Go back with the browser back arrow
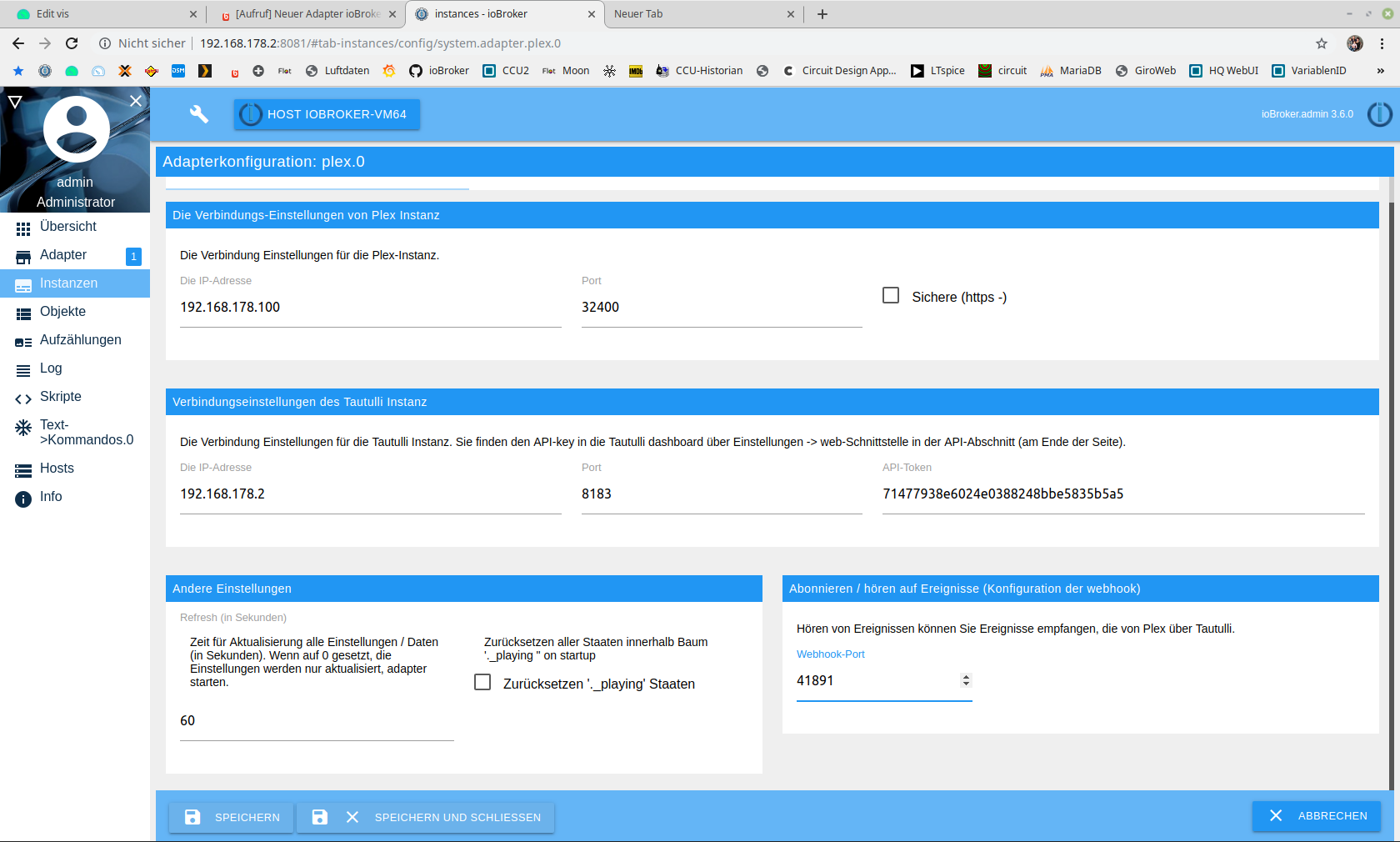This screenshot has width=1400, height=842. pyautogui.click(x=18, y=43)
